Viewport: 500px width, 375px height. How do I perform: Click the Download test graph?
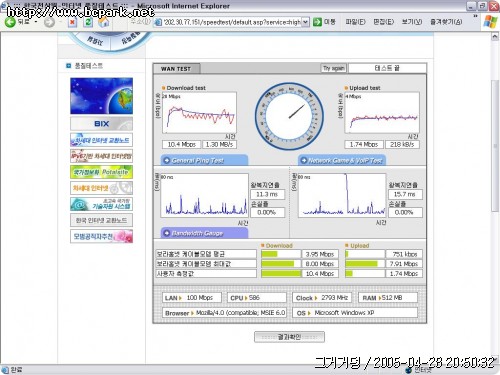(x=199, y=113)
